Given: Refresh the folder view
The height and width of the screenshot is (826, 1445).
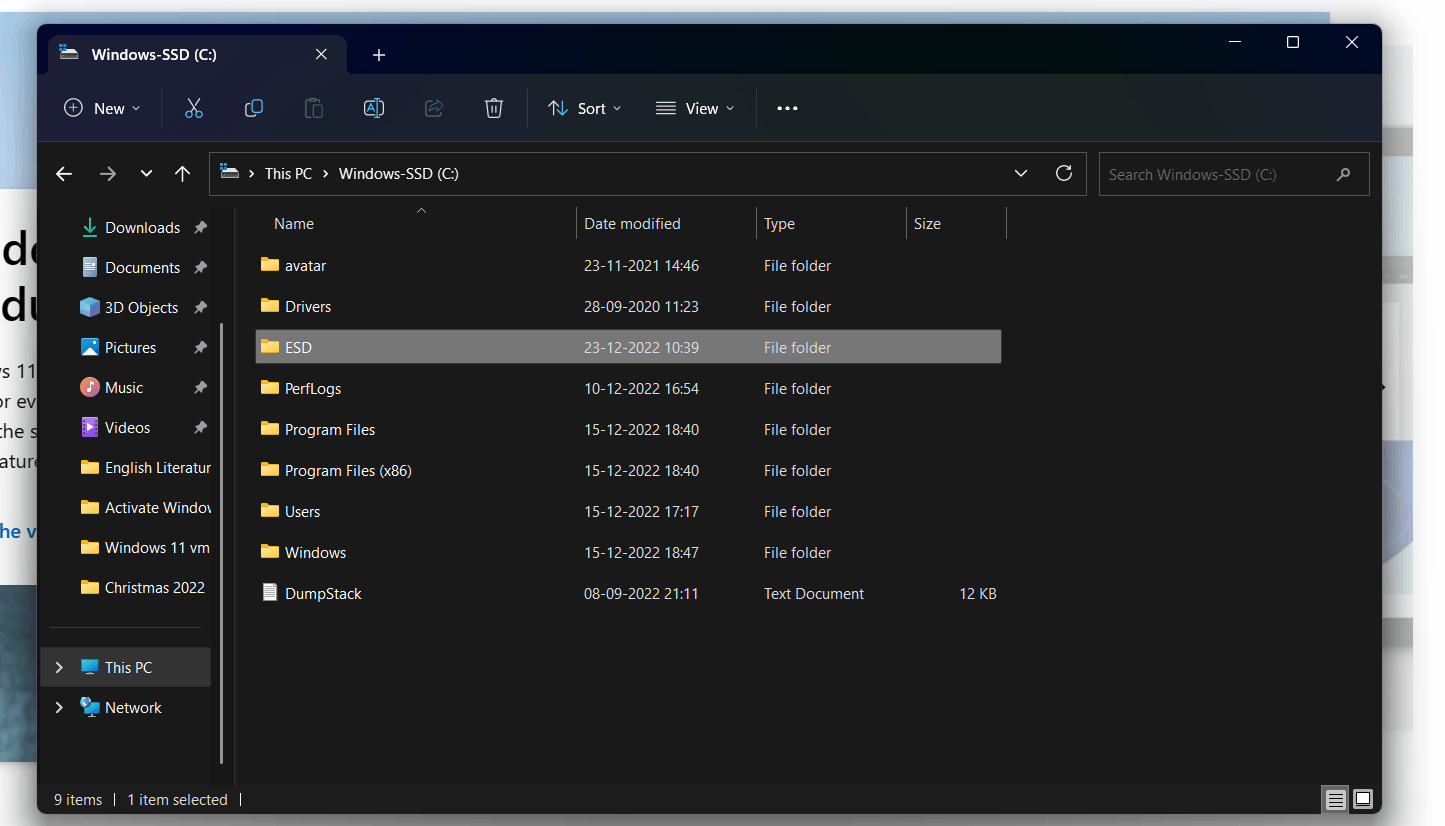Looking at the screenshot, I should pos(1063,173).
